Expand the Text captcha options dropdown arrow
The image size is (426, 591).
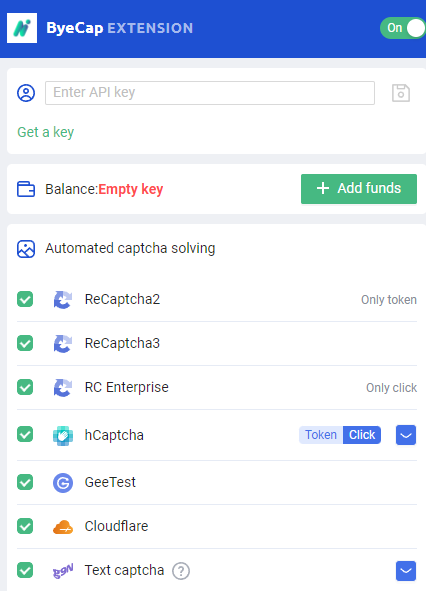click(x=406, y=571)
